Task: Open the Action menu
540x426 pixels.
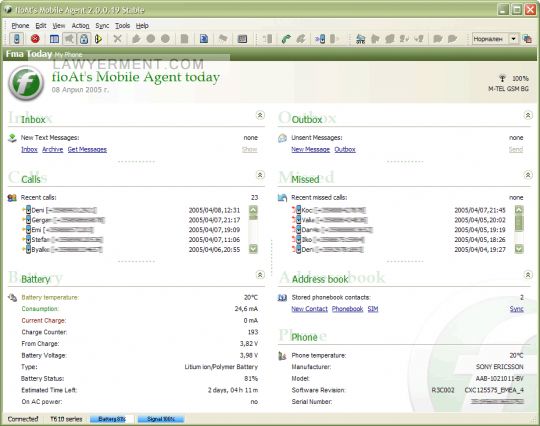Action: 80,26
